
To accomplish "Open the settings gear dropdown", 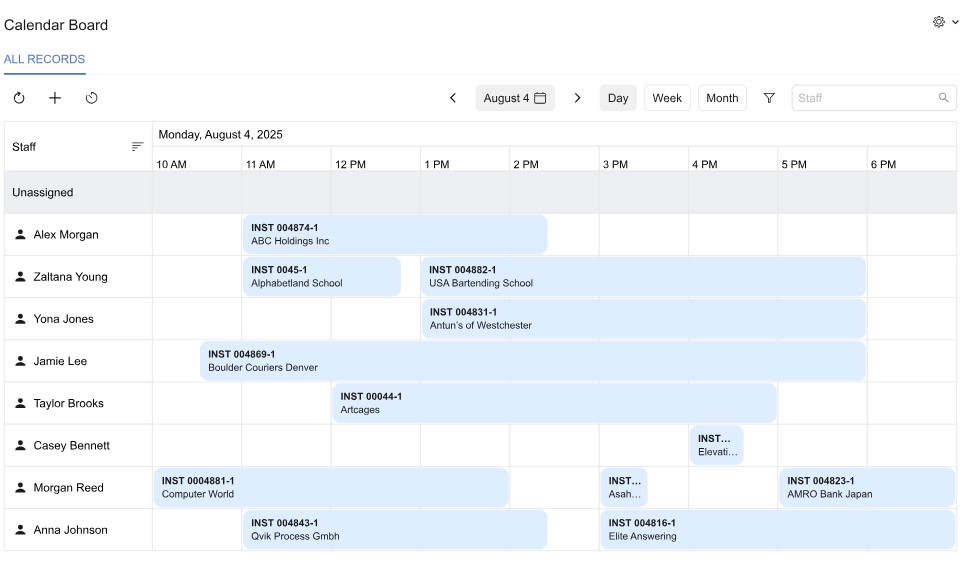I will 944,22.
